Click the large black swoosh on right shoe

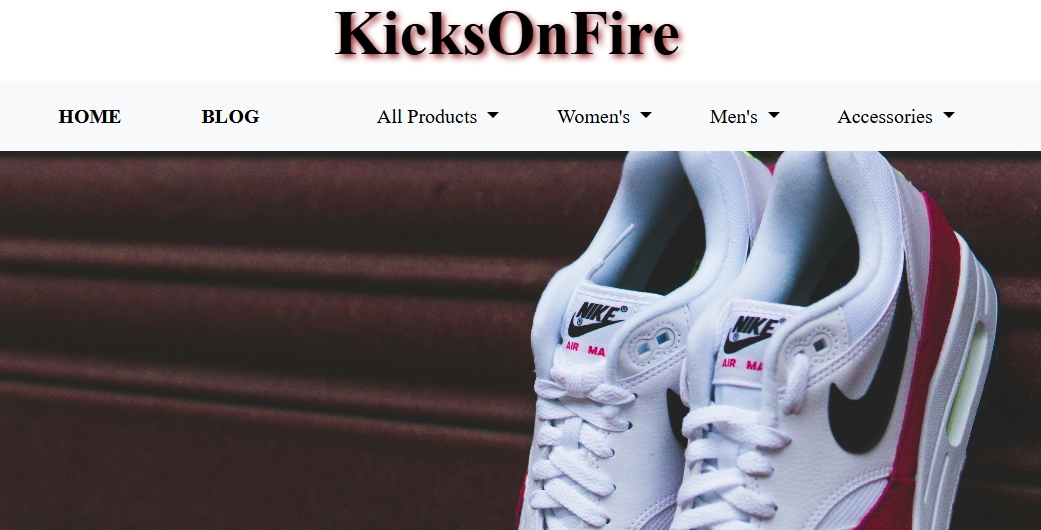(870, 372)
